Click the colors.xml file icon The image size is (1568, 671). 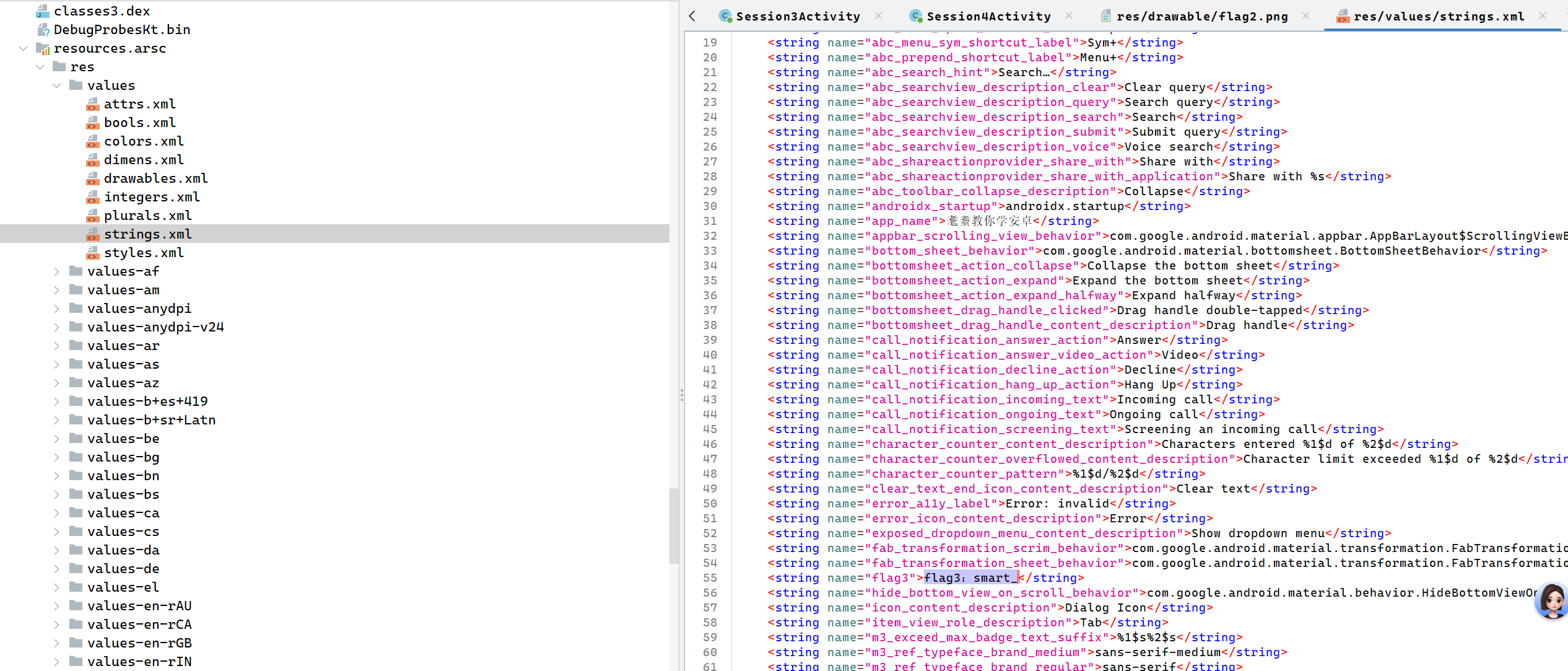pyautogui.click(x=93, y=141)
